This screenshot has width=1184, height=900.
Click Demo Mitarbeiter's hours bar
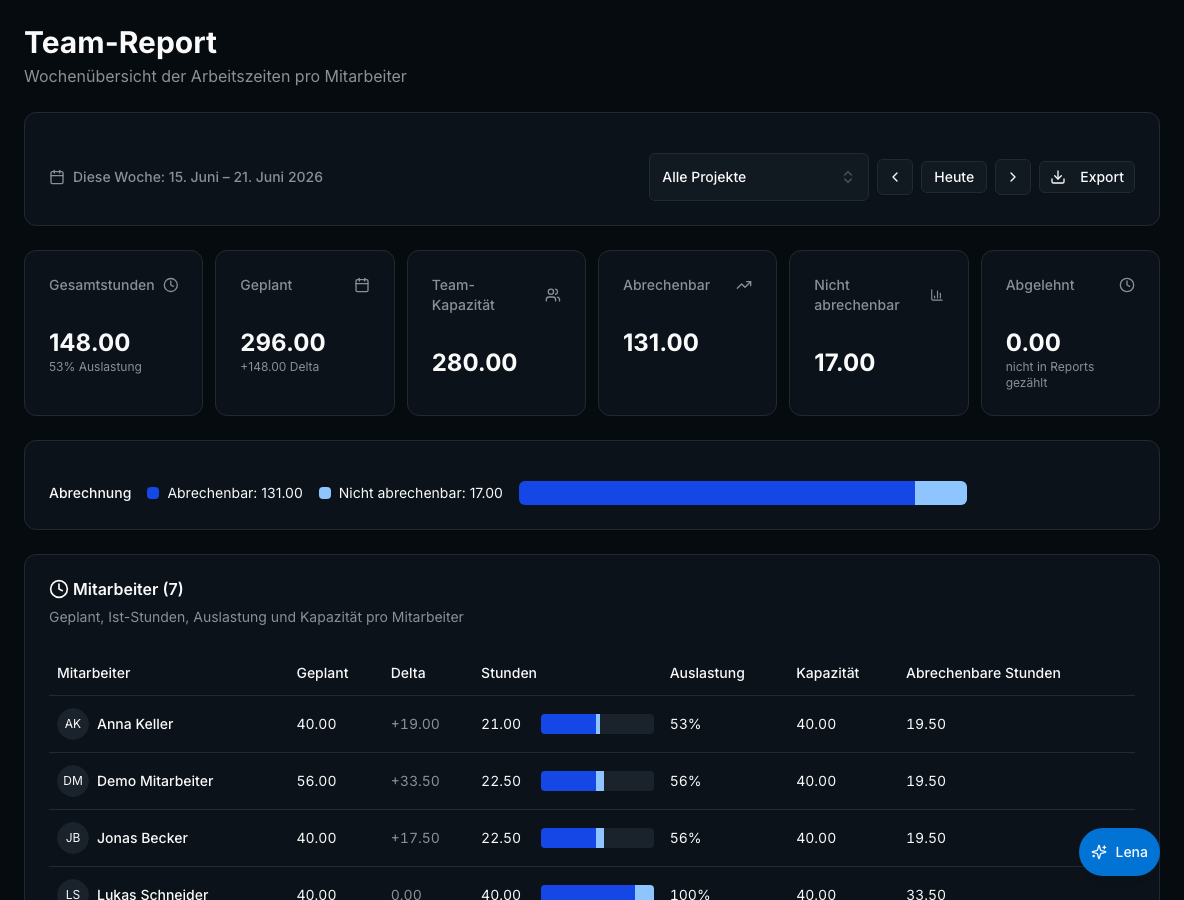pos(597,781)
